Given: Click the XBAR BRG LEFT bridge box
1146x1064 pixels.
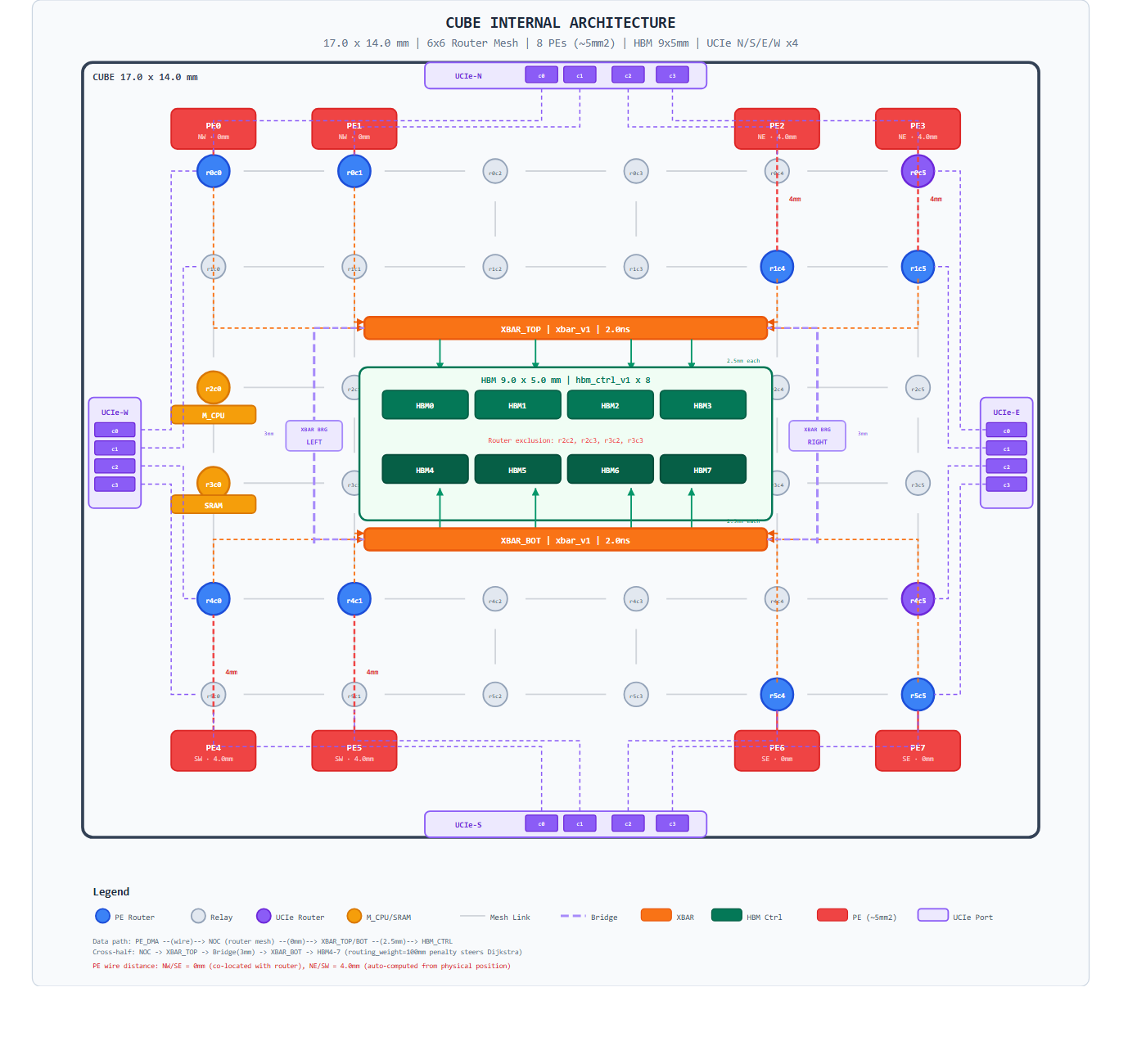Looking at the screenshot, I should tap(314, 435).
